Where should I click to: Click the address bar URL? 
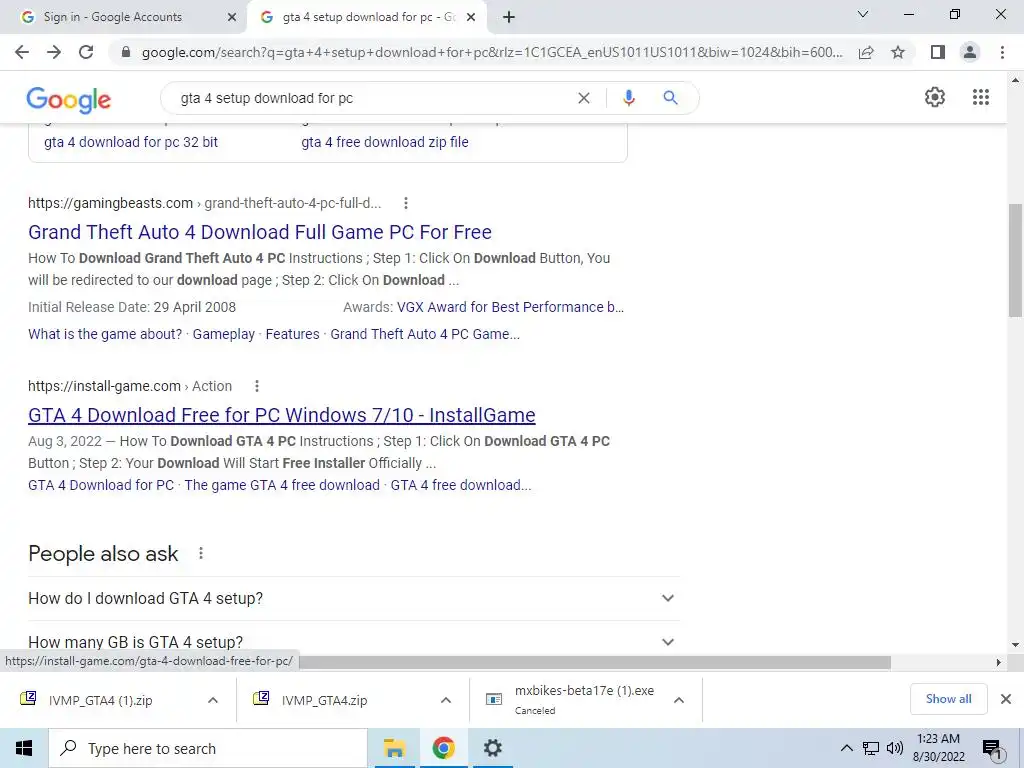pyautogui.click(x=491, y=52)
